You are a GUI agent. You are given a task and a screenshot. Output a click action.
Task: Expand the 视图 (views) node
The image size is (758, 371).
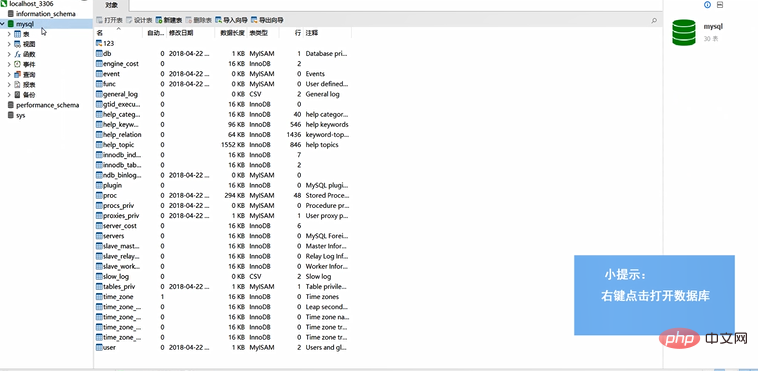(x=9, y=44)
